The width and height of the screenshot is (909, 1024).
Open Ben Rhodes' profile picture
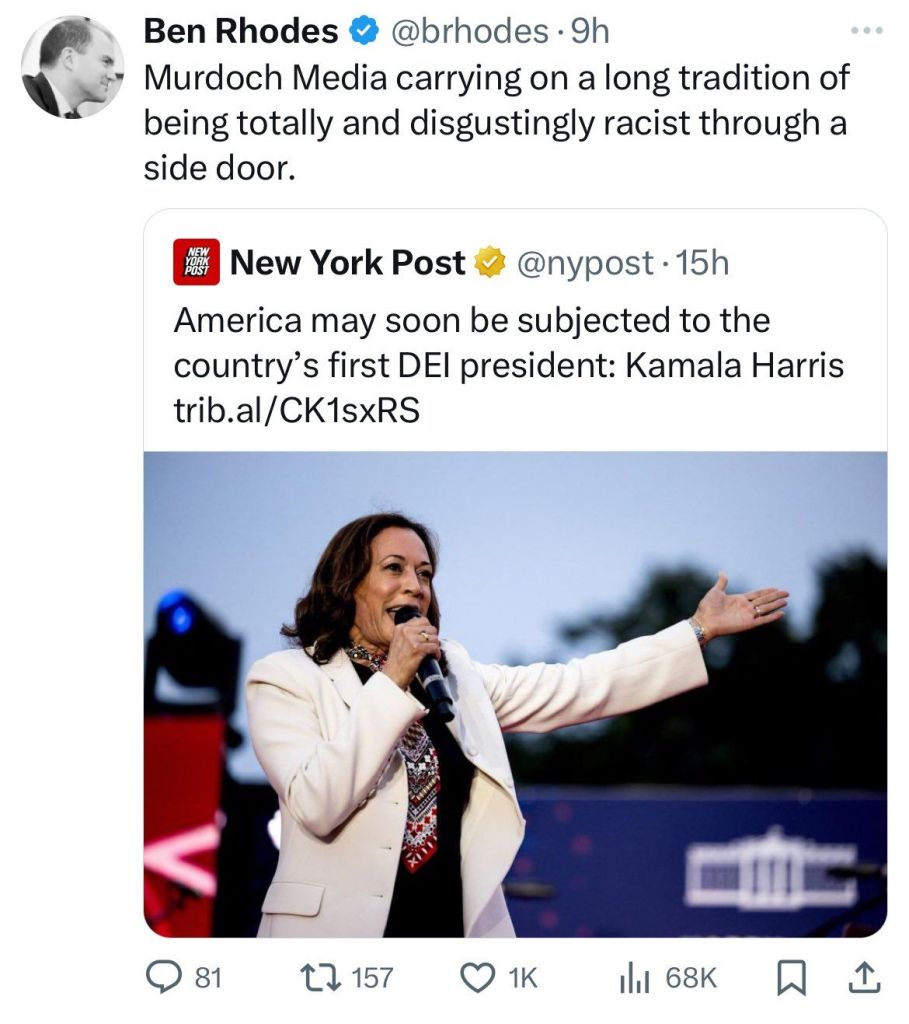[72, 69]
